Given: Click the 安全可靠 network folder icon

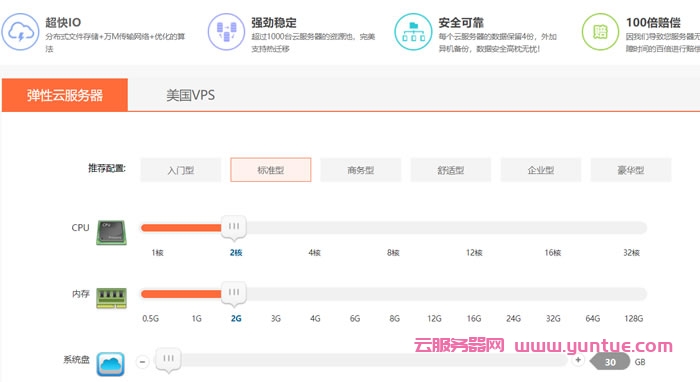Looking at the screenshot, I should tap(413, 32).
